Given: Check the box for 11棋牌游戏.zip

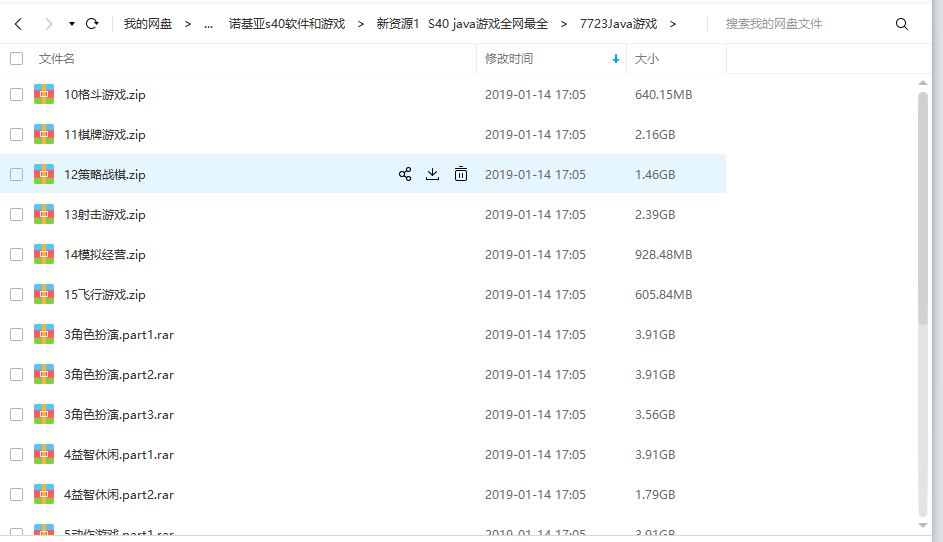Looking at the screenshot, I should [17, 135].
